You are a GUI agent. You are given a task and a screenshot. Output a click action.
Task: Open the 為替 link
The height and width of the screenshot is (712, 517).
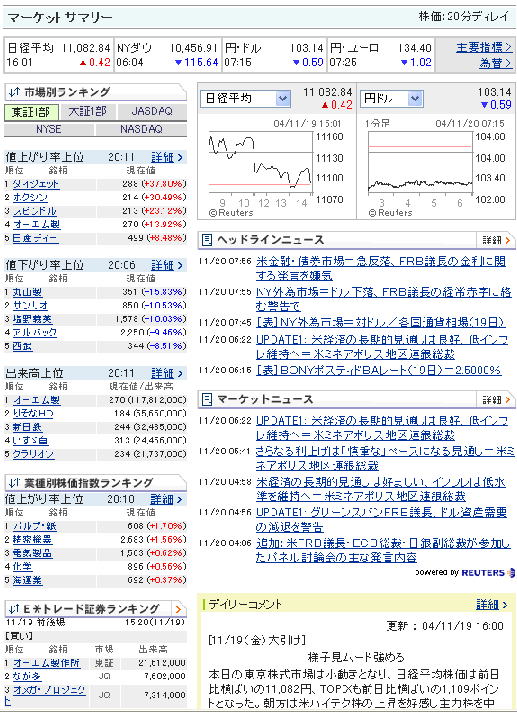click(x=496, y=63)
